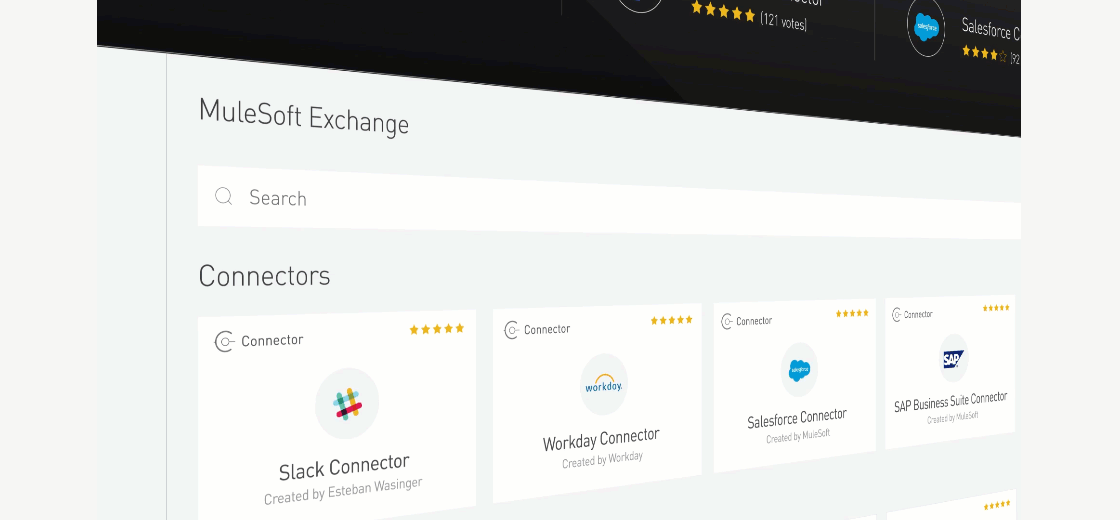The height and width of the screenshot is (520, 1120).
Task: Click the connector type icon on the Salesforce card
Action: coord(727,321)
